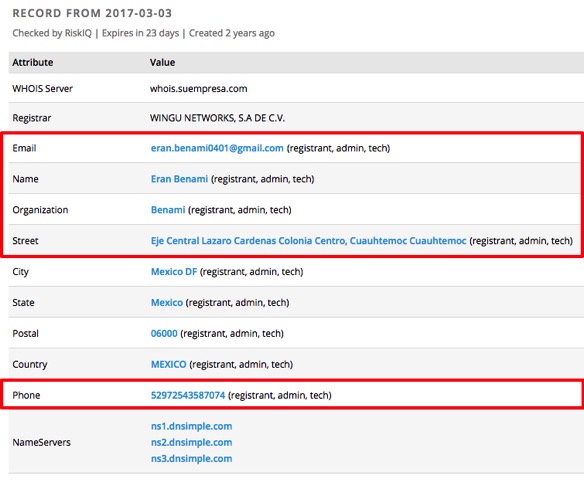Open the ns3.dnsimple.com nameserver link
The image size is (584, 486).
click(x=191, y=459)
